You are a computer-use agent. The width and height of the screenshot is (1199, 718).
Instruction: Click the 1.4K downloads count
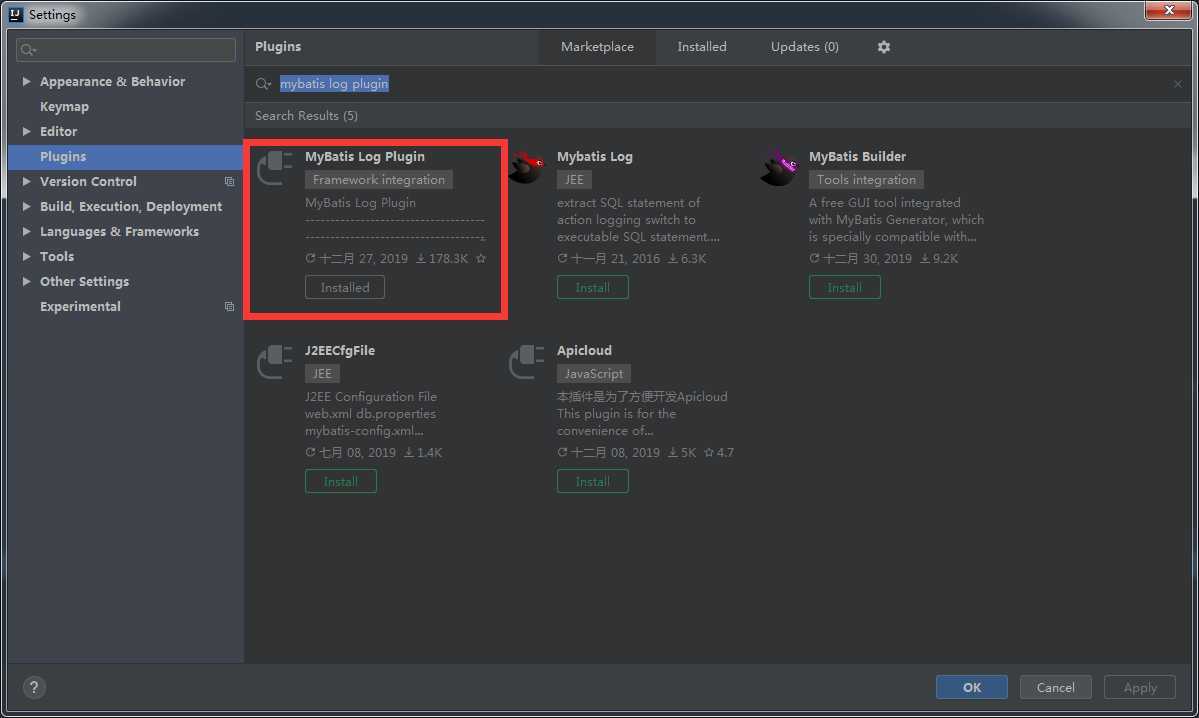(423, 453)
